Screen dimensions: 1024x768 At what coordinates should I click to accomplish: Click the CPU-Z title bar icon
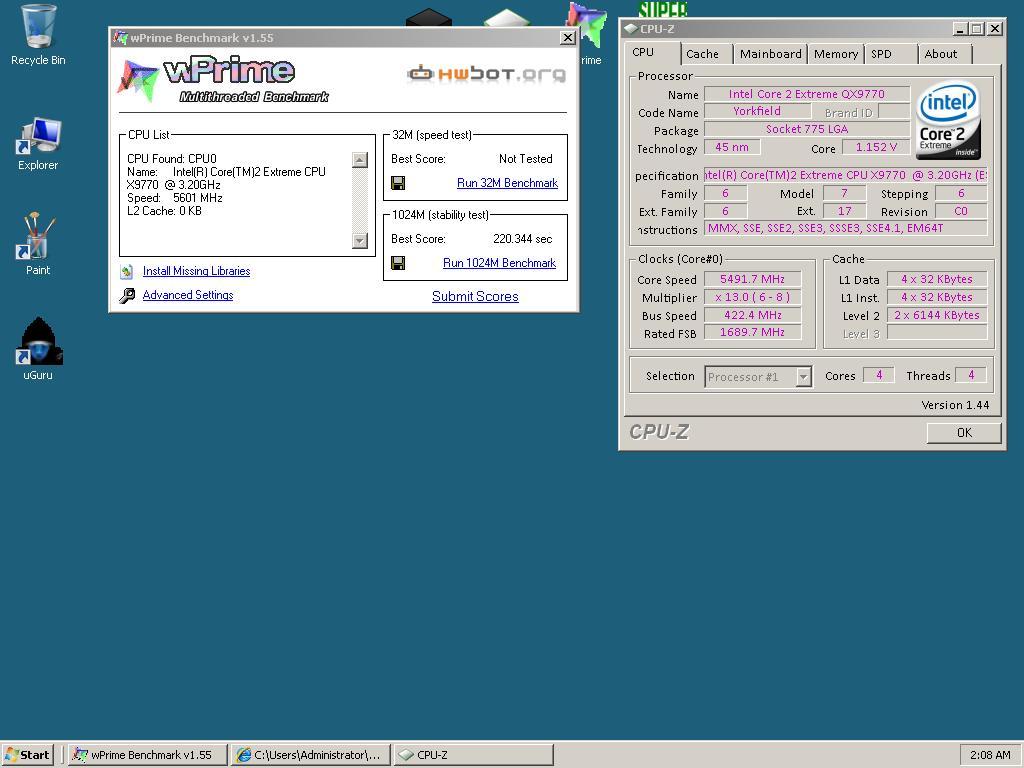point(630,29)
